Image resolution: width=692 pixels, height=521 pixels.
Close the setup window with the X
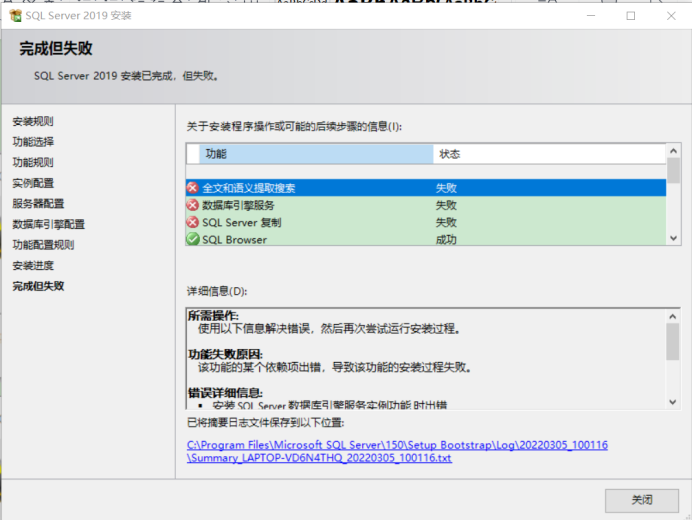(x=671, y=15)
